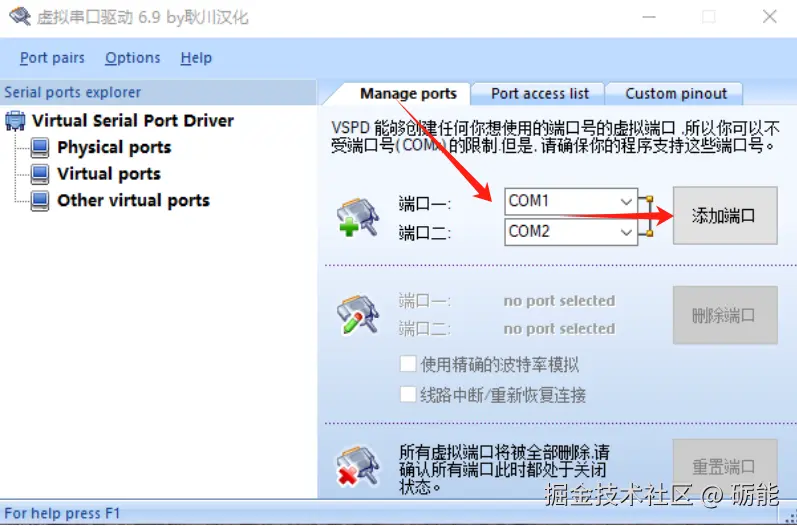This screenshot has height=526, width=797.
Task: Click the app icon in title bar
Action: click(19, 17)
